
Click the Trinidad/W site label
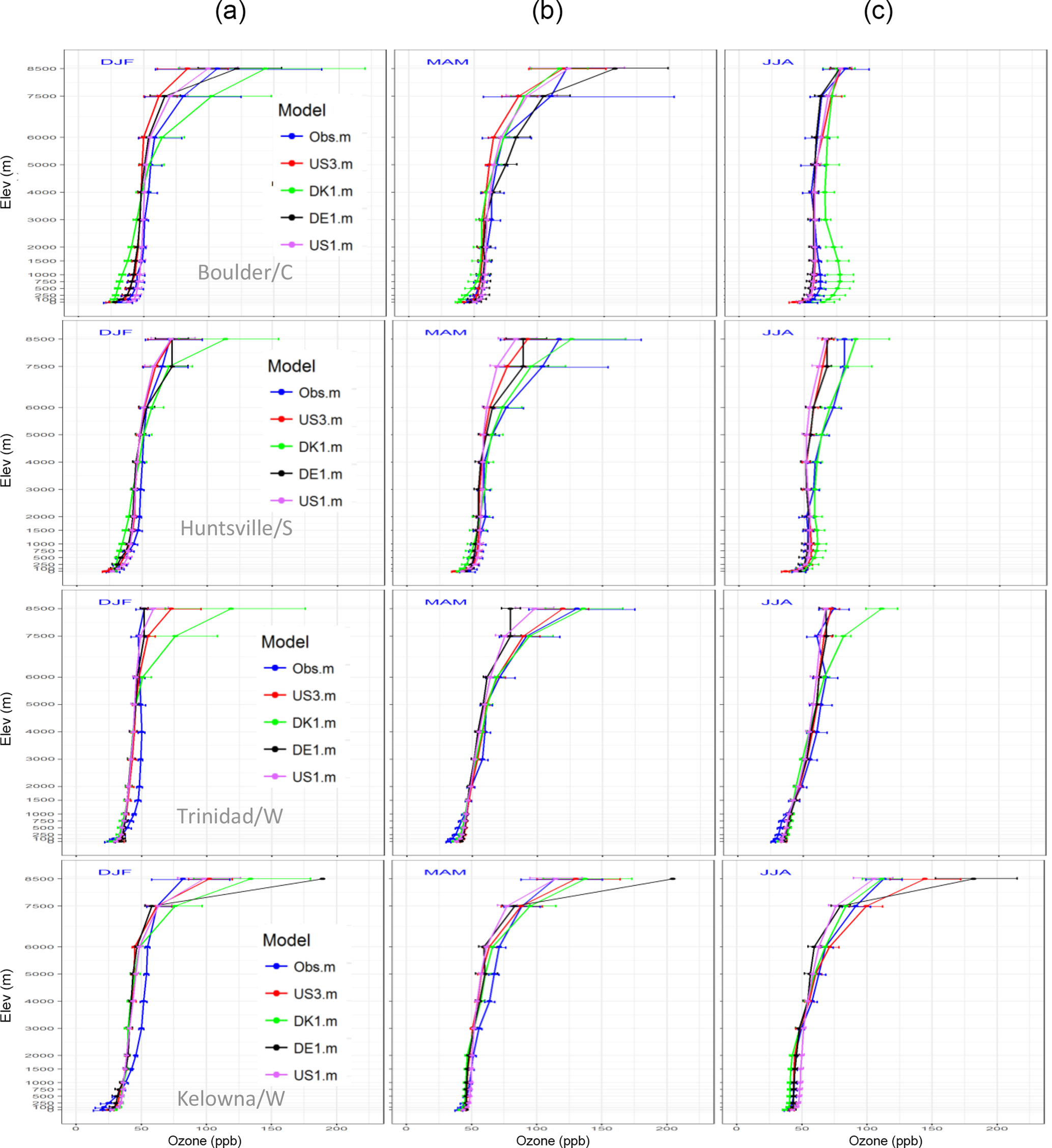230,816
